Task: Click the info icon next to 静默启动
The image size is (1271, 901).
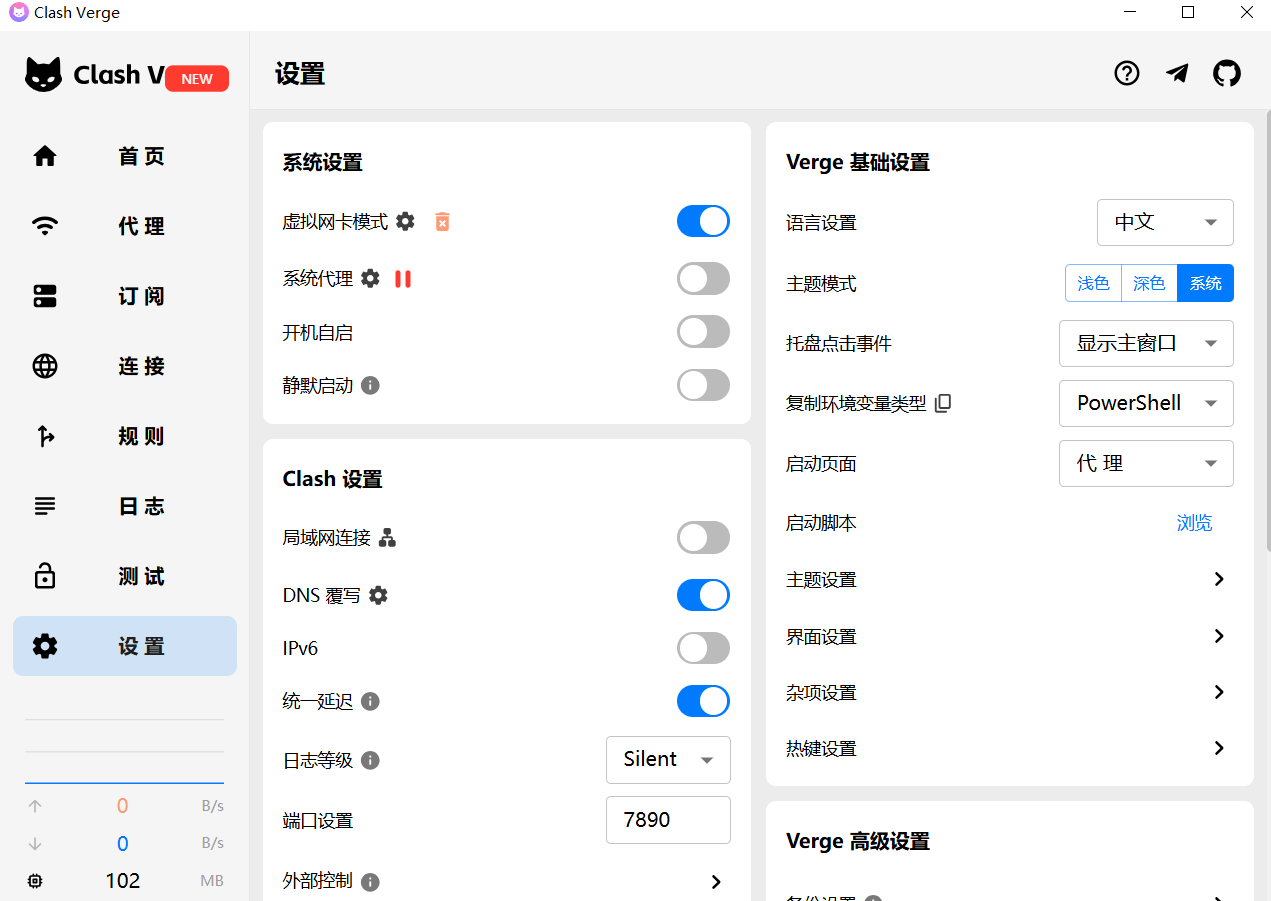Action: pyautogui.click(x=370, y=385)
